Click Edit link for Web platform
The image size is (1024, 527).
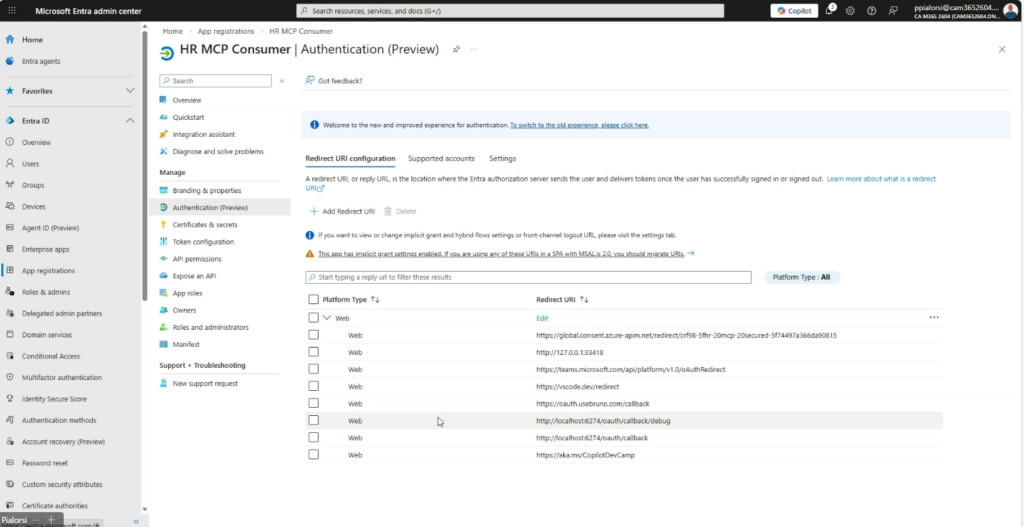pos(542,318)
